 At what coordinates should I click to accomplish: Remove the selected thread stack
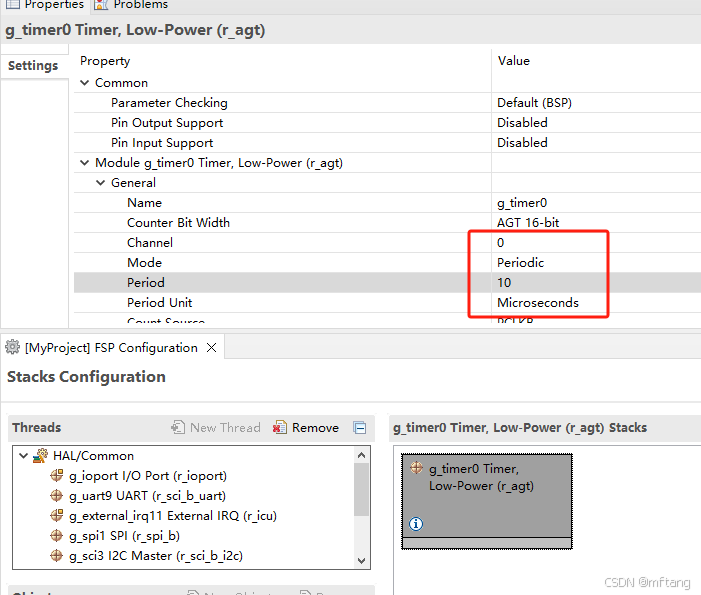(306, 427)
